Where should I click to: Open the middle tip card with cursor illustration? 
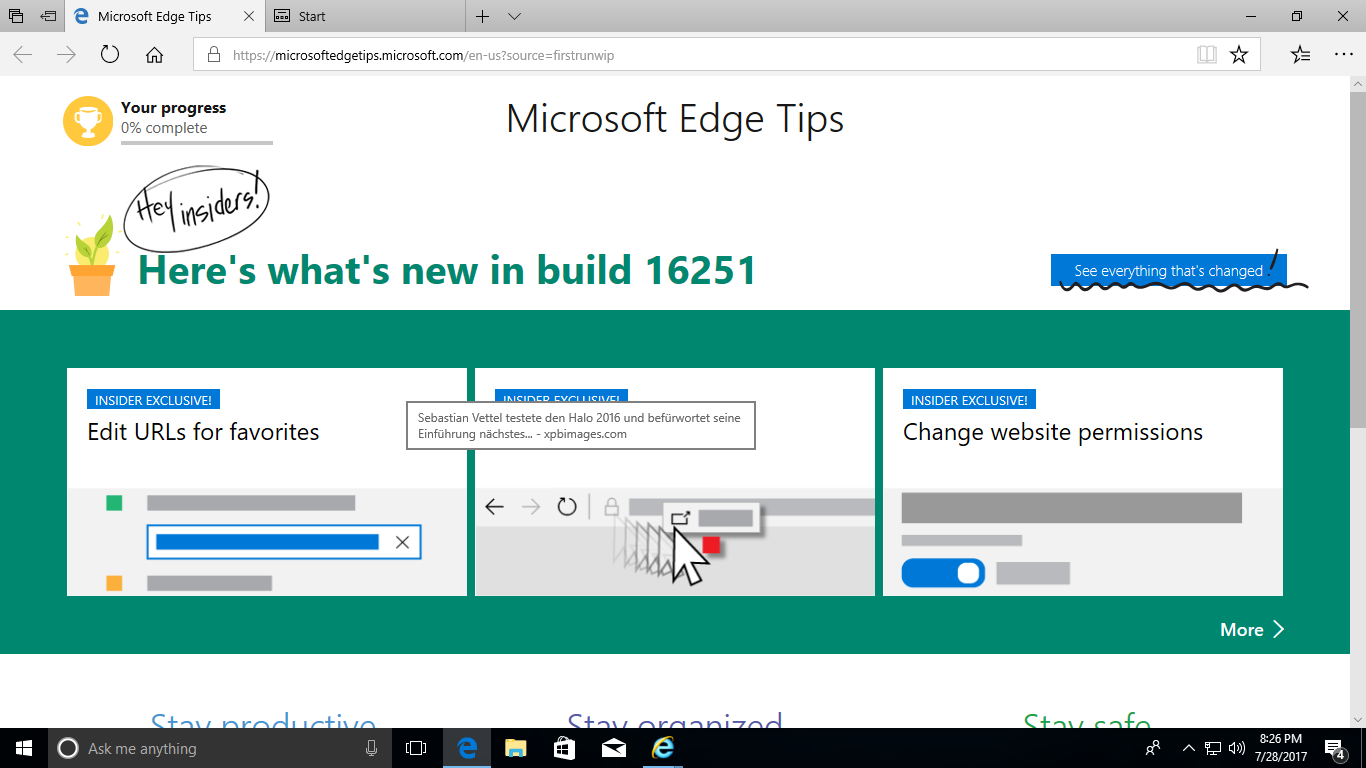tap(675, 482)
